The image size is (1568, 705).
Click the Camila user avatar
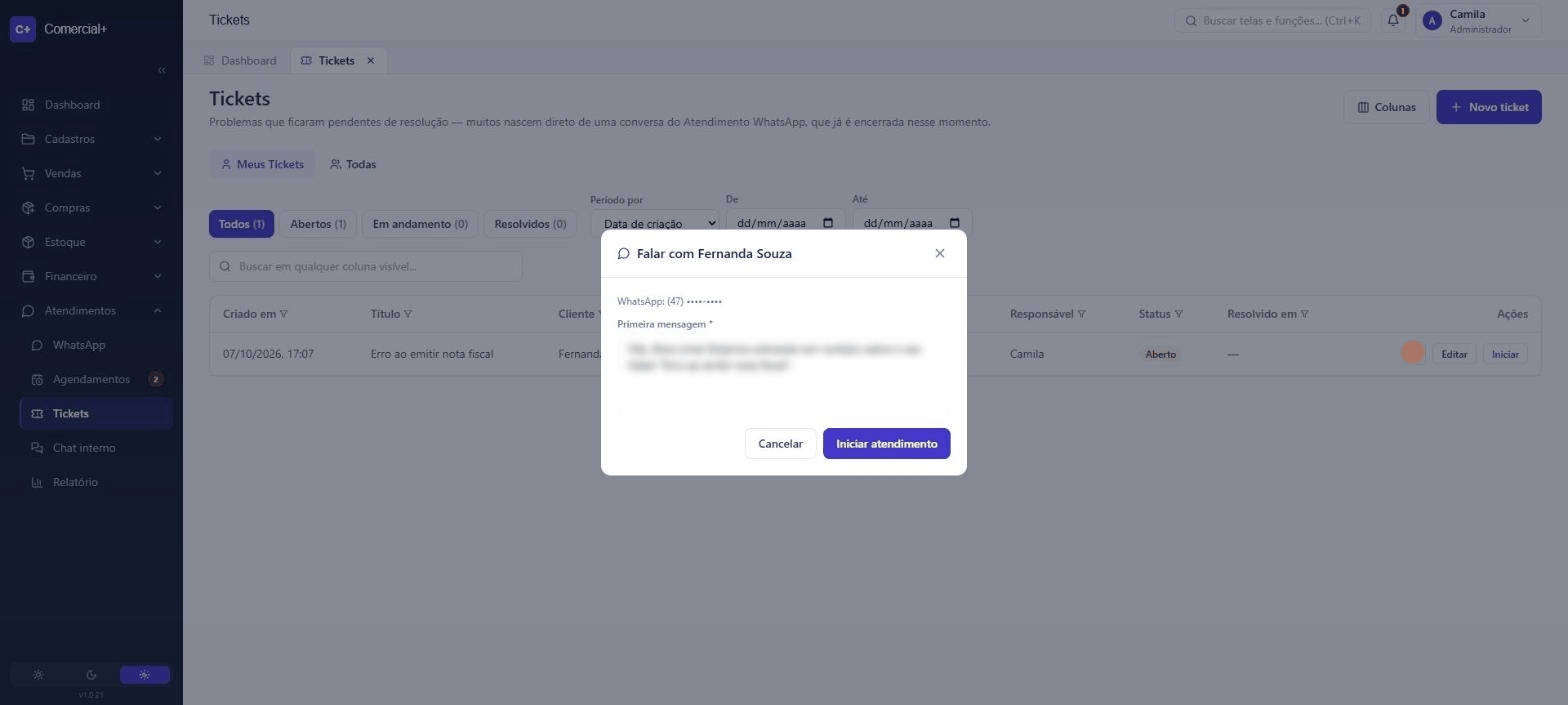pos(1432,21)
